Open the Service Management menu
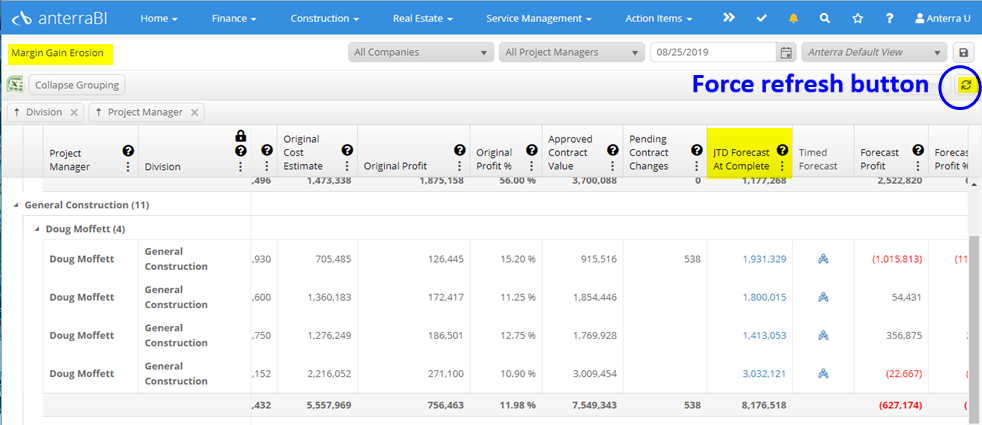Viewport: 982px width, 425px height. (538, 18)
